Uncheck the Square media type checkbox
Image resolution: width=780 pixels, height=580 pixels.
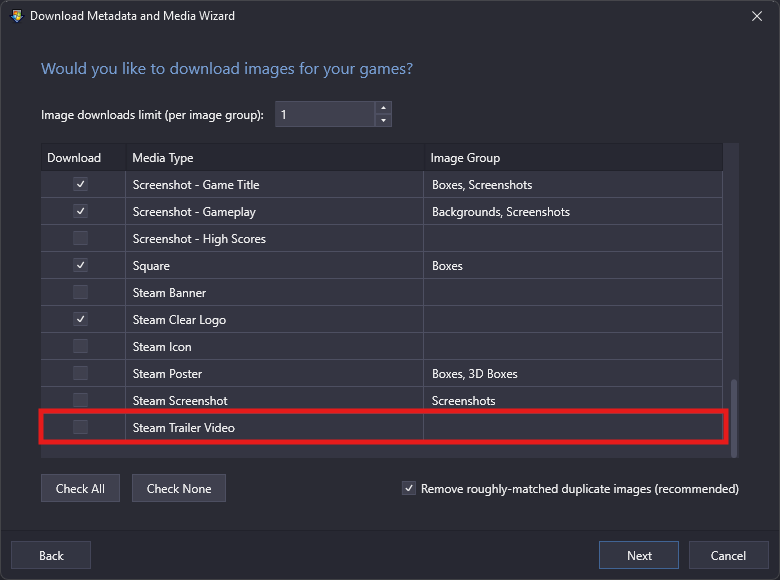81,265
